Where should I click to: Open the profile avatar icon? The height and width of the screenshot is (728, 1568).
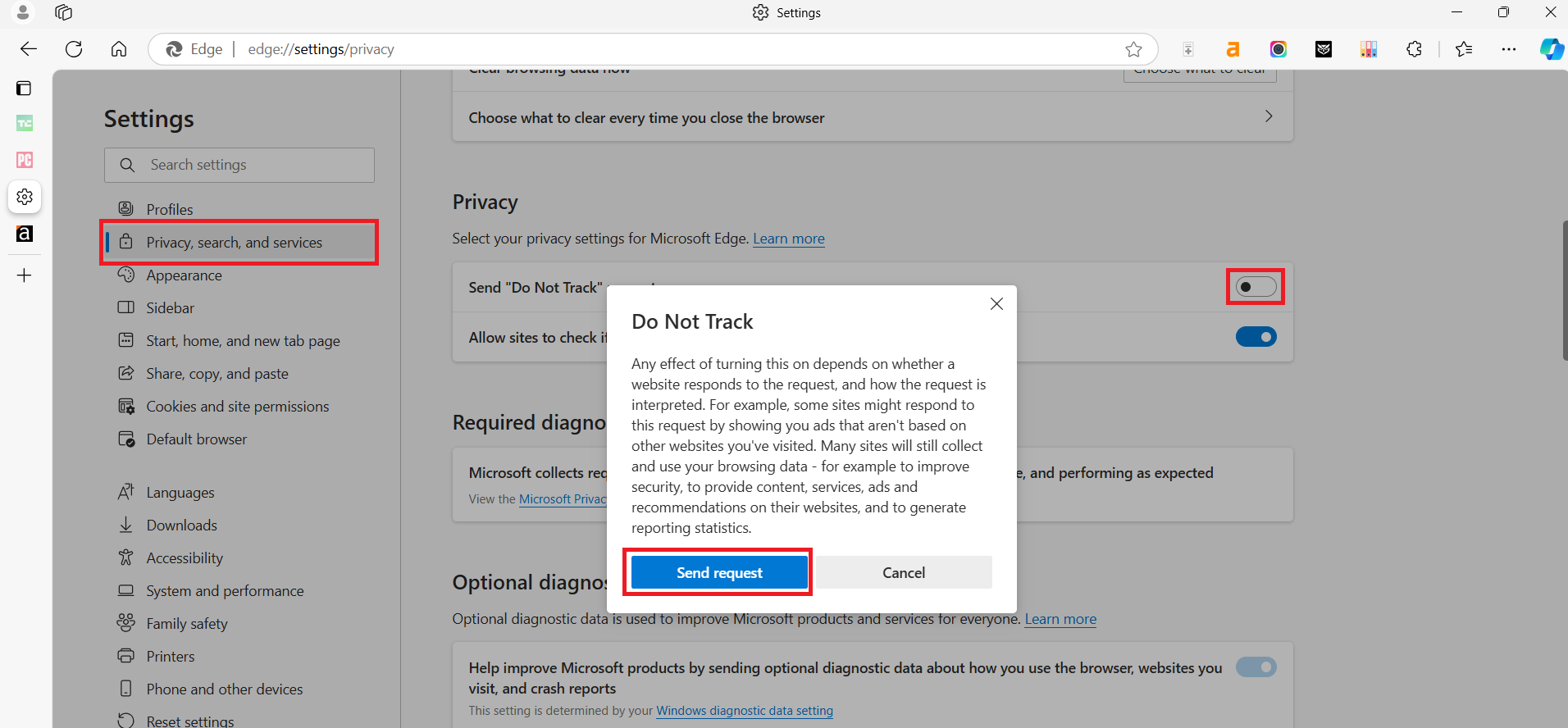23,12
